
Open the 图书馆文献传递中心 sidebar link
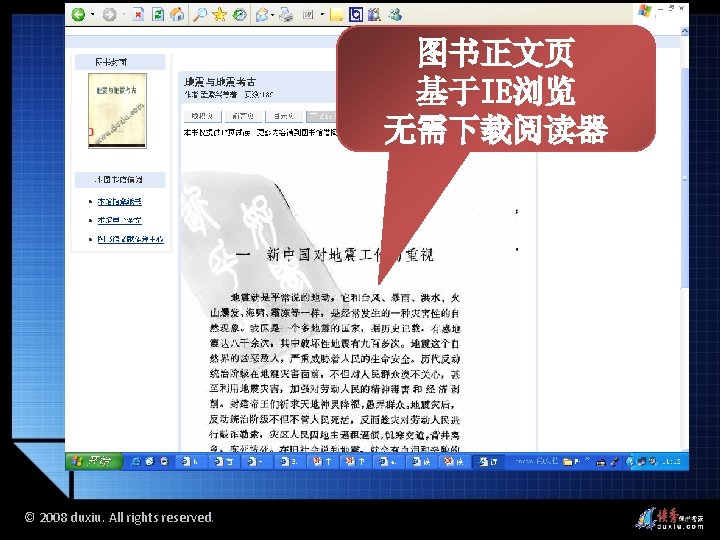pyautogui.click(x=130, y=239)
